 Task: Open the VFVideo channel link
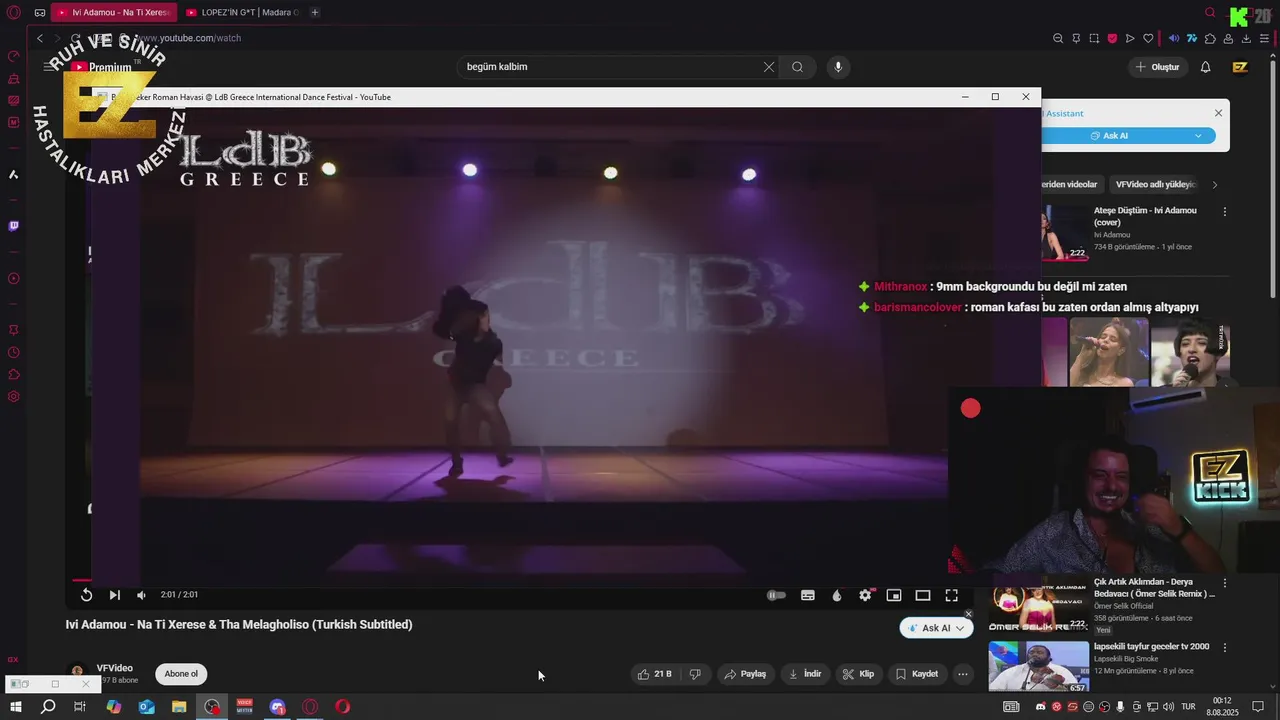[115, 668]
